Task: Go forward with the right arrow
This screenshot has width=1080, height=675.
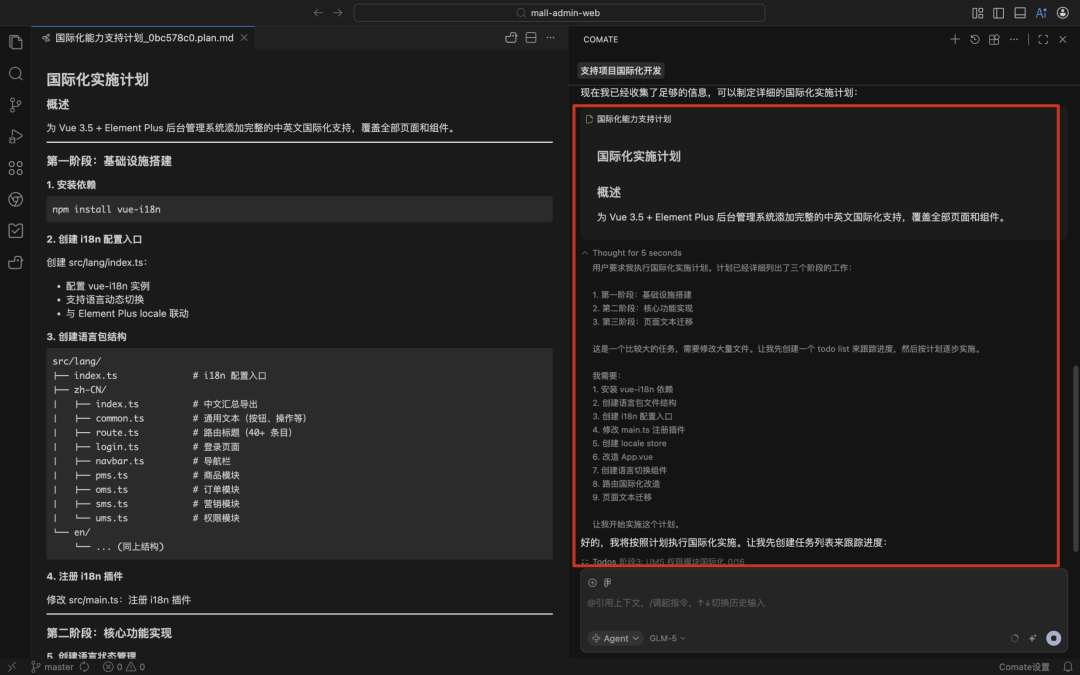Action: (x=338, y=12)
